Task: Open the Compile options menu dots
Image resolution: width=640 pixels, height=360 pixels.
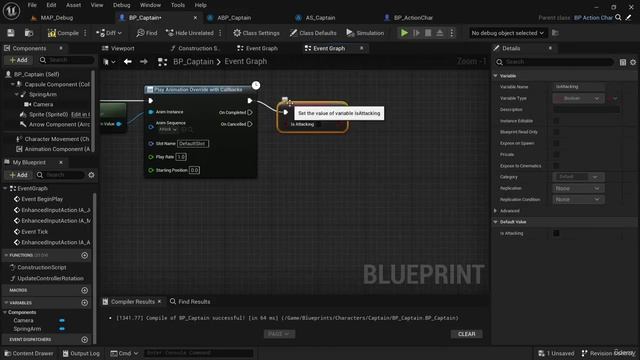Action: [x=85, y=33]
